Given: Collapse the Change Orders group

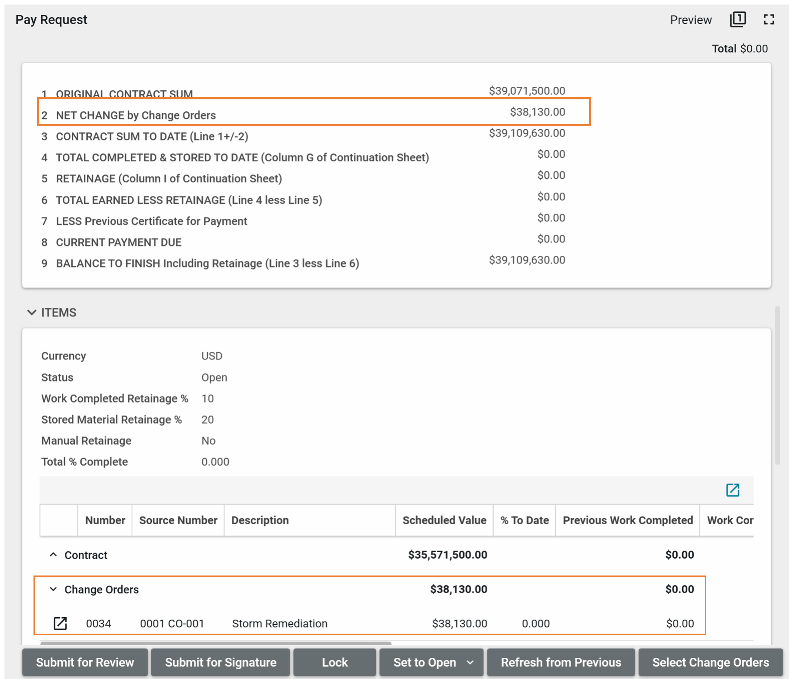Looking at the screenshot, I should [53, 590].
